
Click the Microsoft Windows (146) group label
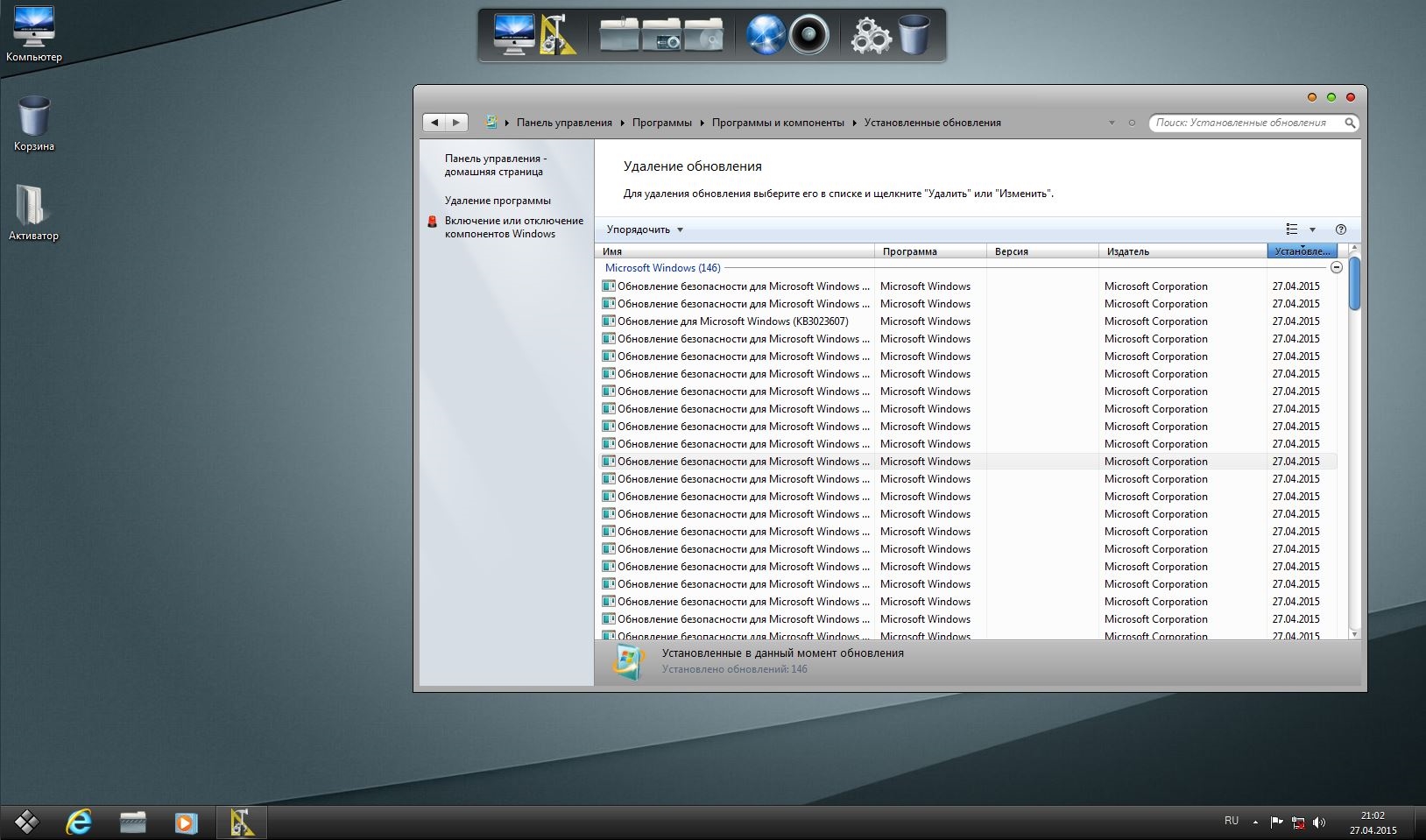point(662,268)
